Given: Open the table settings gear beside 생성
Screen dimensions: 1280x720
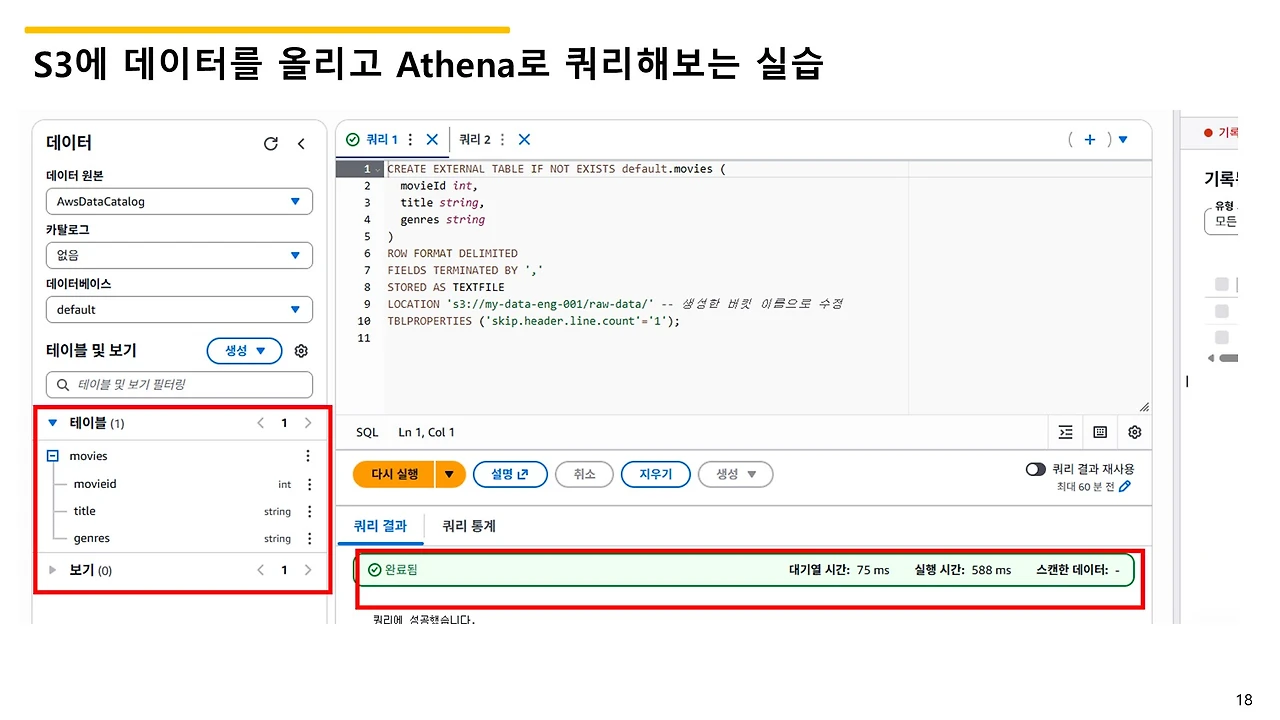Looking at the screenshot, I should [301, 351].
